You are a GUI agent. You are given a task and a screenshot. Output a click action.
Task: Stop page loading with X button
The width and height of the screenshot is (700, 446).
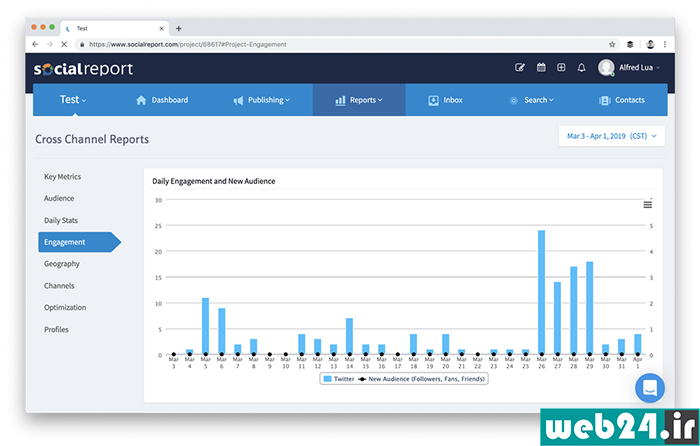(x=64, y=44)
